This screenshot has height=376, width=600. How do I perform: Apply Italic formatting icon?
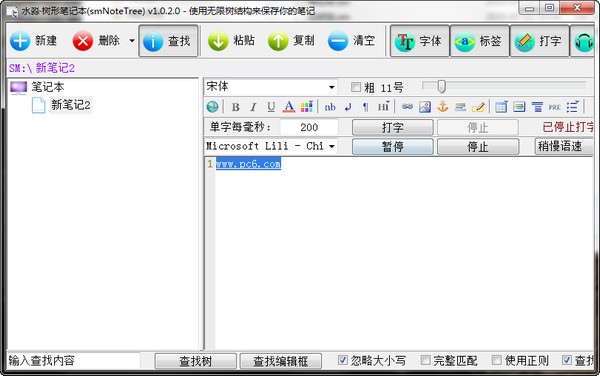[x=253, y=107]
